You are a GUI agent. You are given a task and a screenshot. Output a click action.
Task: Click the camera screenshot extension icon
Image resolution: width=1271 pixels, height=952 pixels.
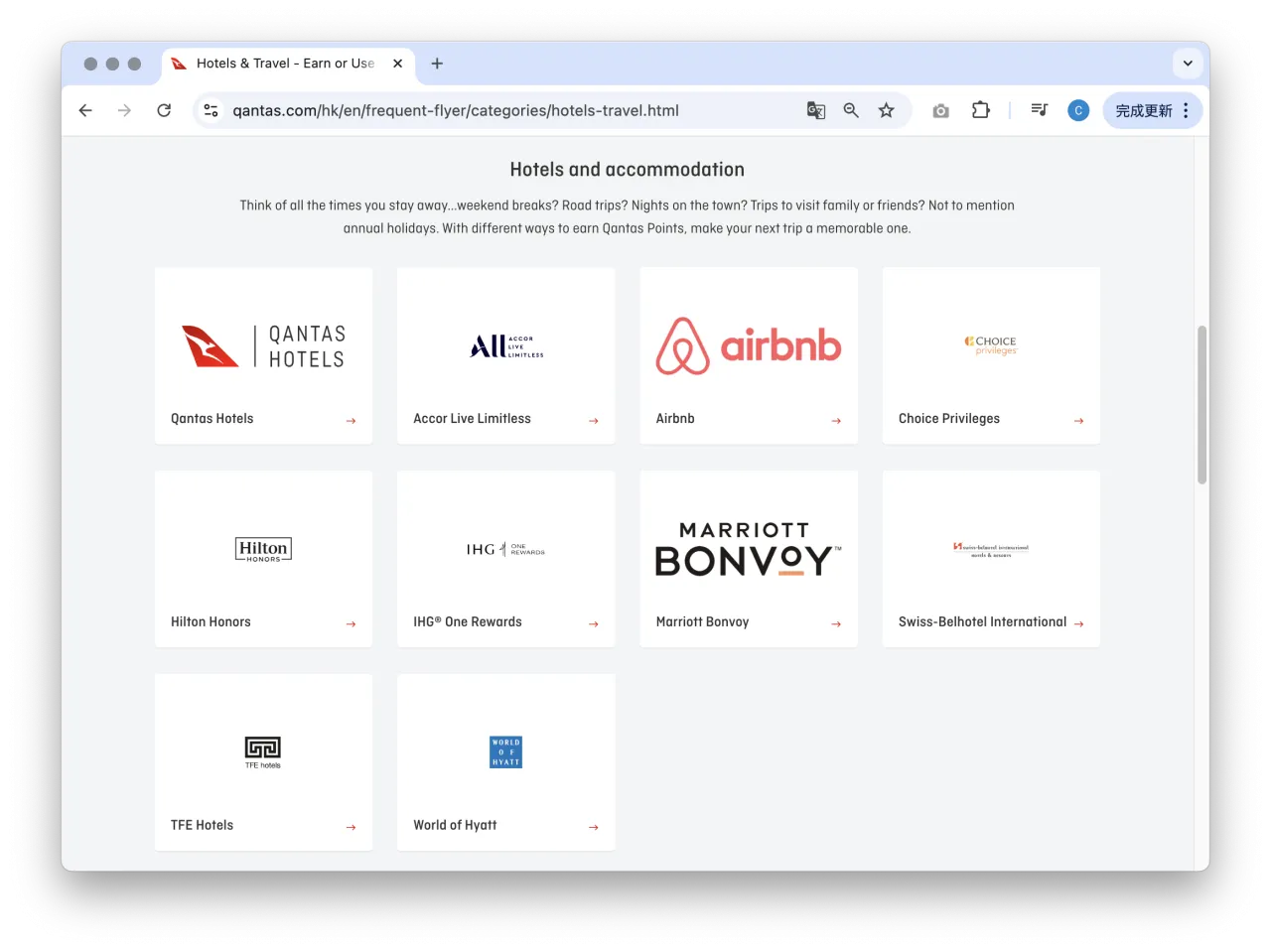coord(940,110)
